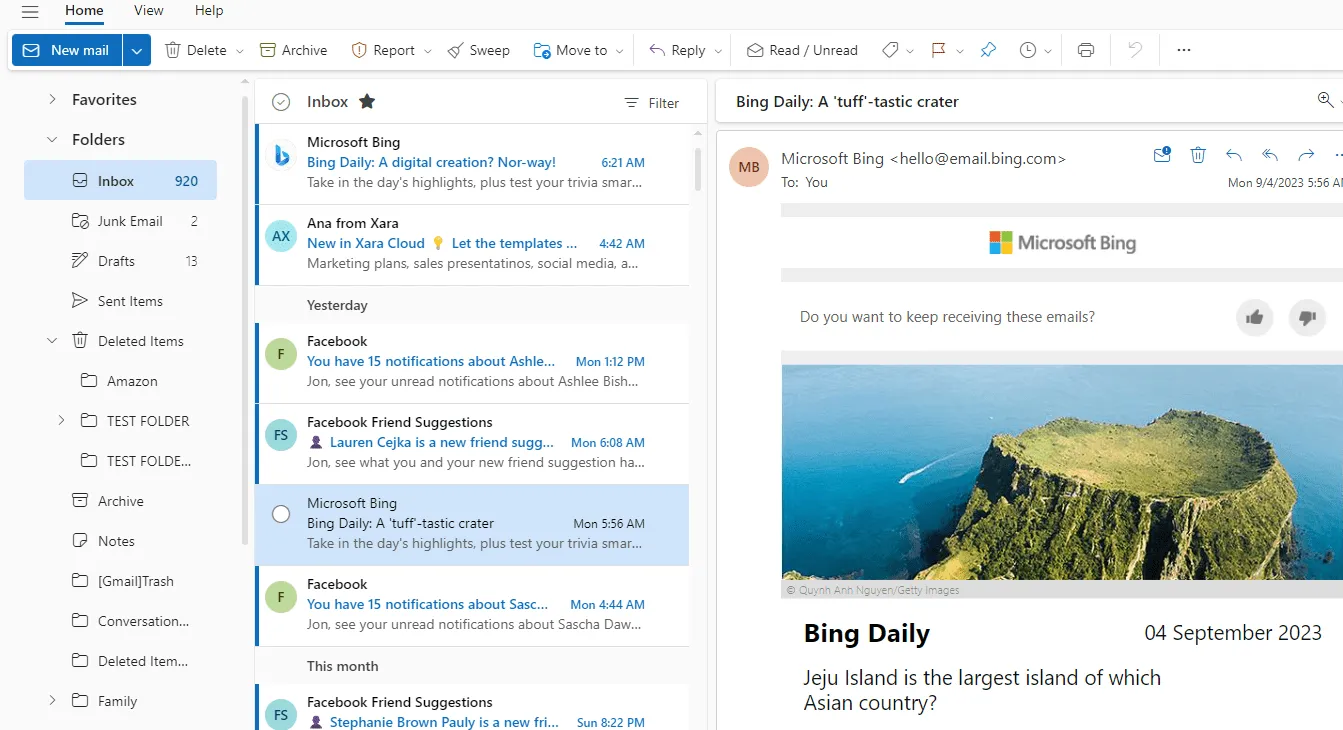Give a thumbs up to keep receiving emails
Viewport: 1343px width, 730px height.
1255,316
